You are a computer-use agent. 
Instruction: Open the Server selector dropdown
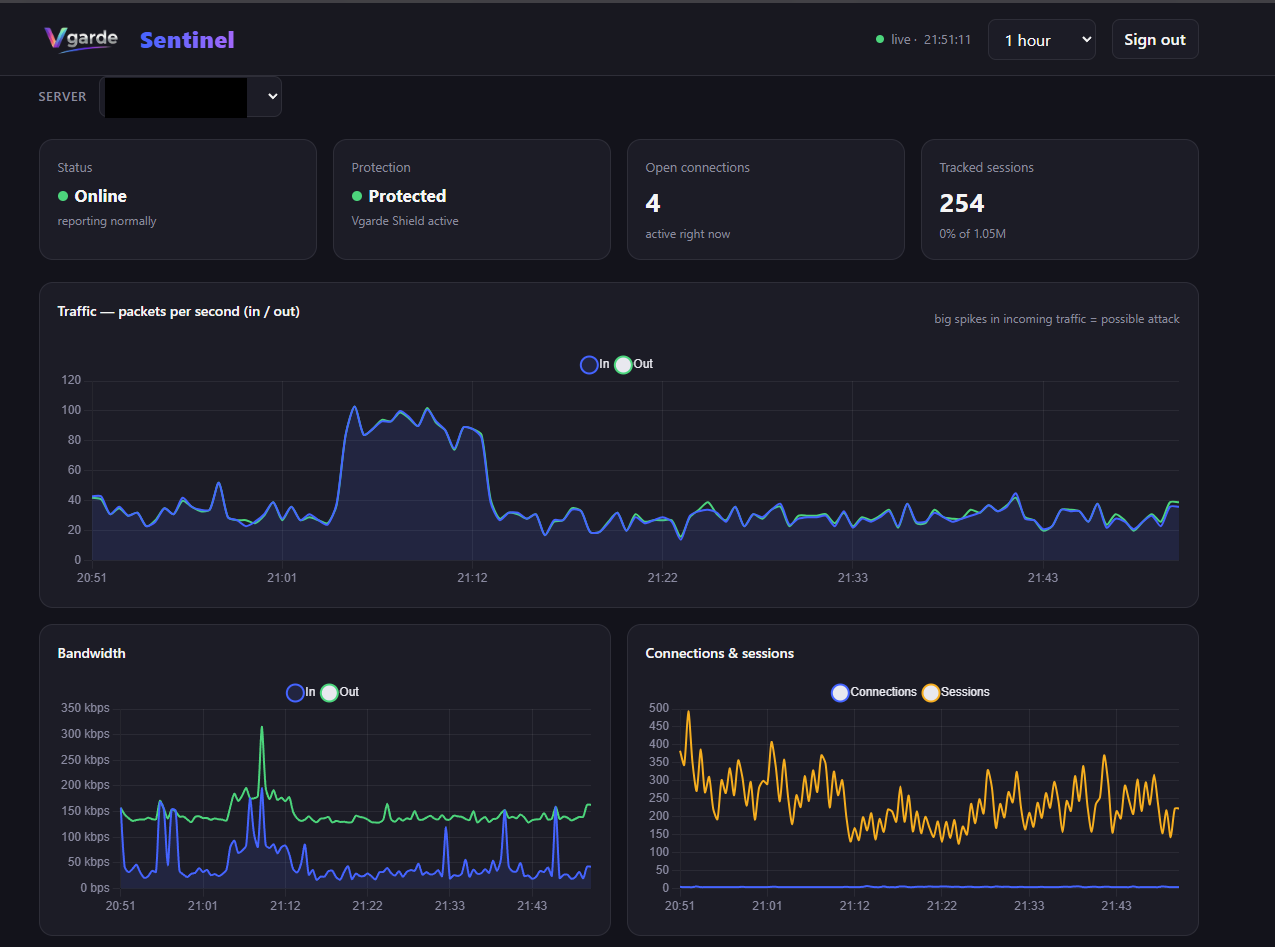point(190,97)
